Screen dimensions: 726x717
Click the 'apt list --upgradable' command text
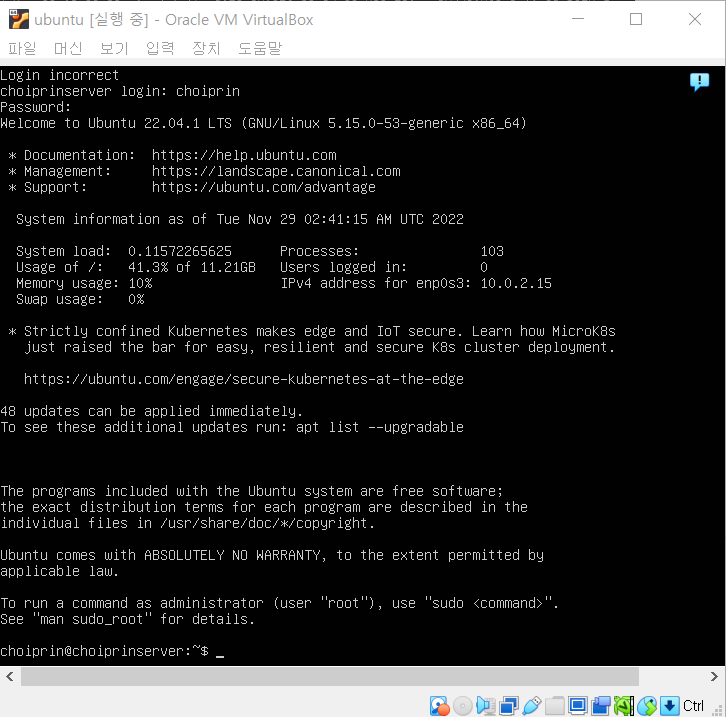[x=380, y=427]
